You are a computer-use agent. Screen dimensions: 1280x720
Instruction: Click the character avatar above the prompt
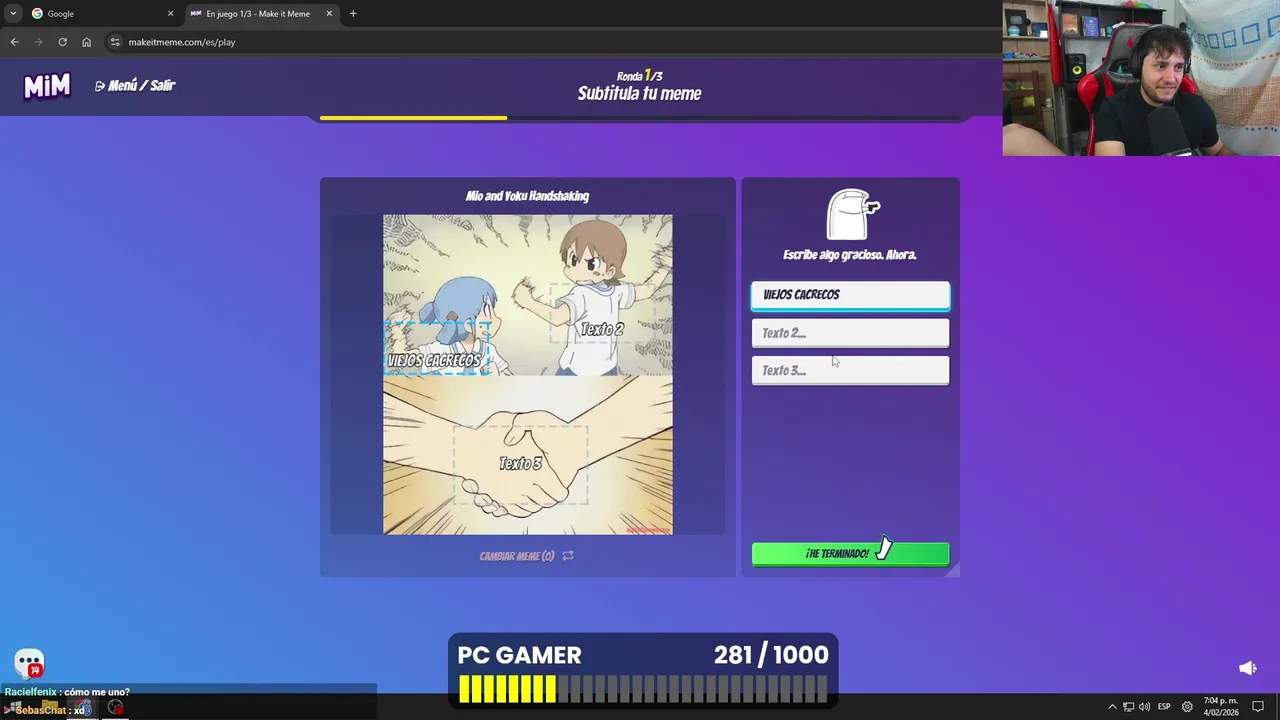point(851,214)
